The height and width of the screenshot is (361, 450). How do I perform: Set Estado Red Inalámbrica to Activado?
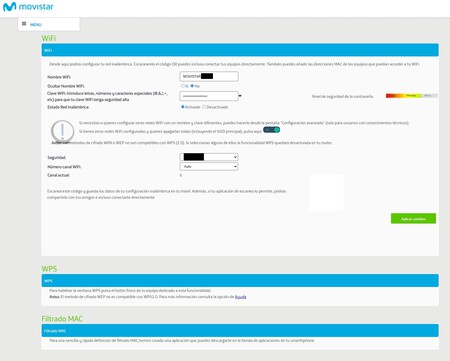183,107
